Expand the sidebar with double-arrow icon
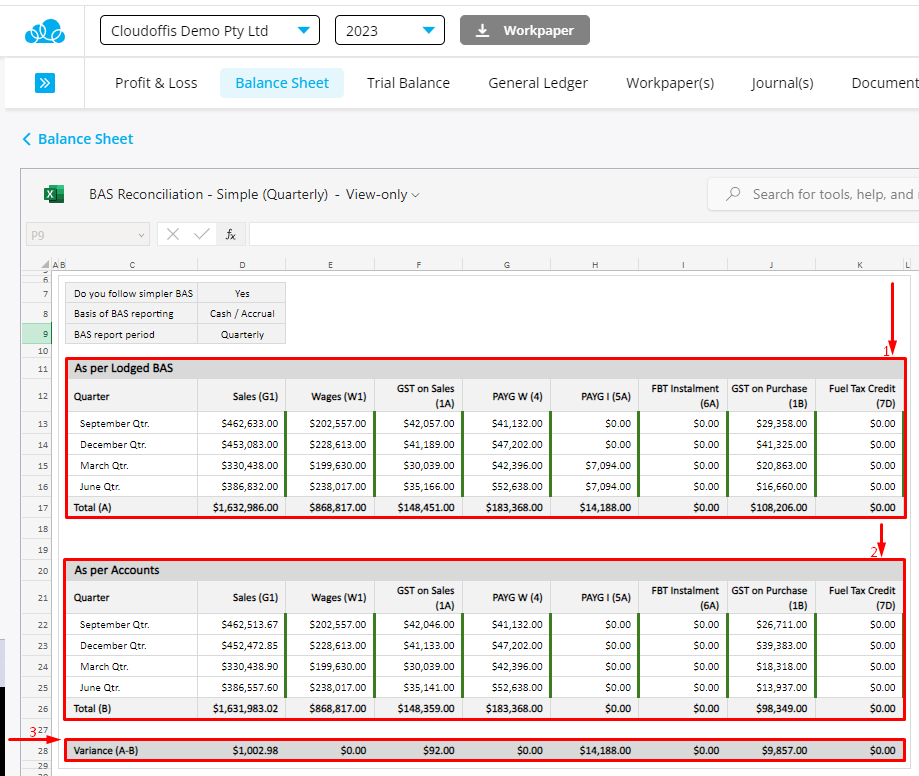Image resolution: width=919 pixels, height=776 pixels. [45, 83]
